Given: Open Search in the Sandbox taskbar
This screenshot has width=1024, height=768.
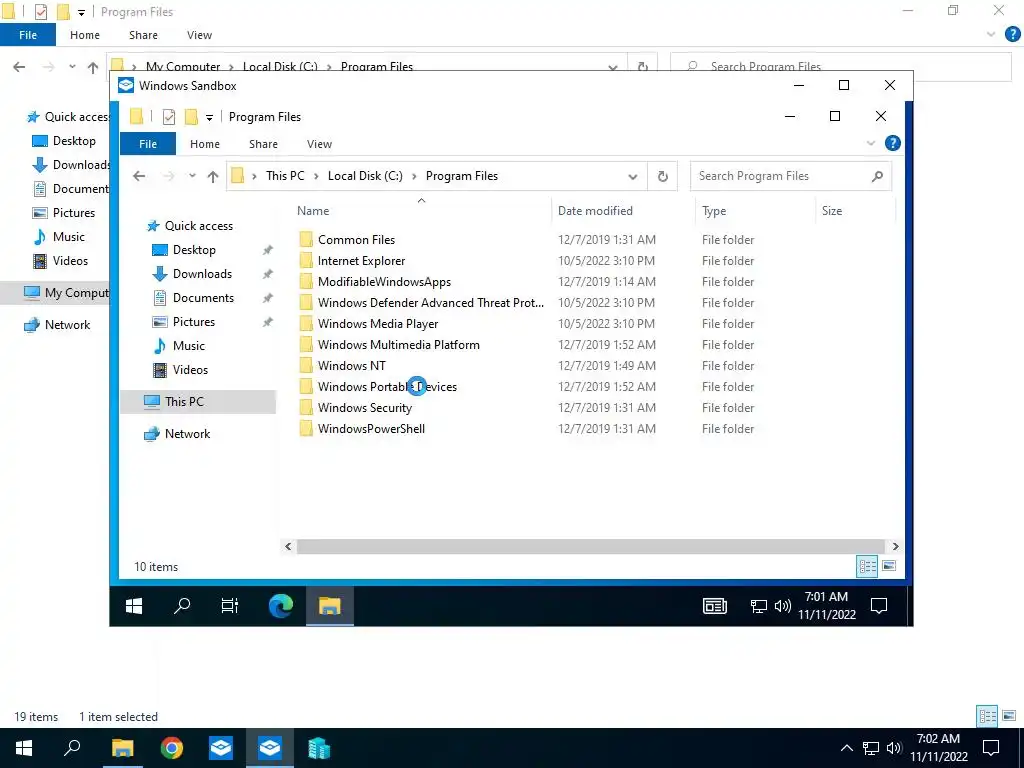Looking at the screenshot, I should (x=182, y=606).
